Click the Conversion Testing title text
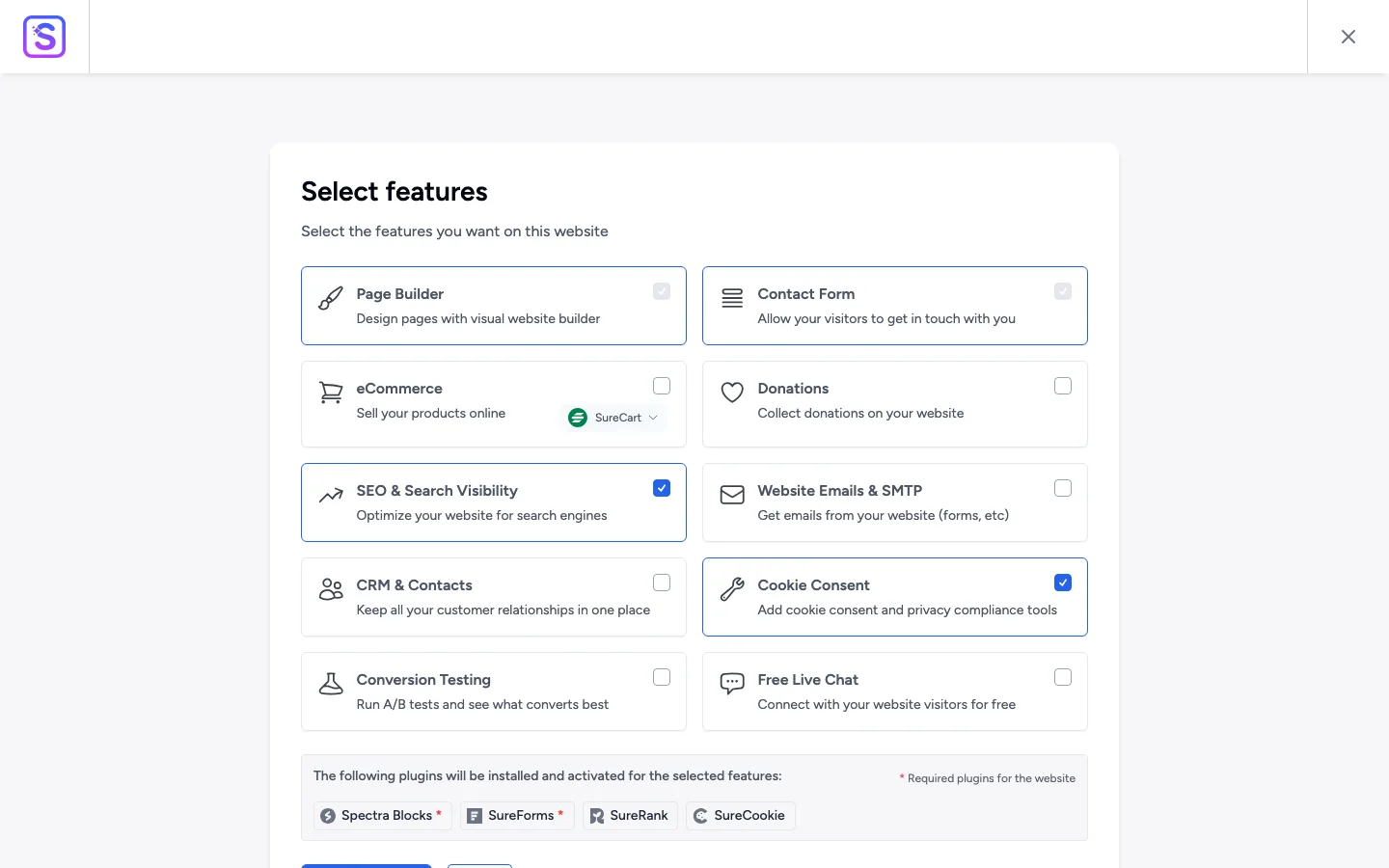The height and width of the screenshot is (868, 1389). [423, 680]
